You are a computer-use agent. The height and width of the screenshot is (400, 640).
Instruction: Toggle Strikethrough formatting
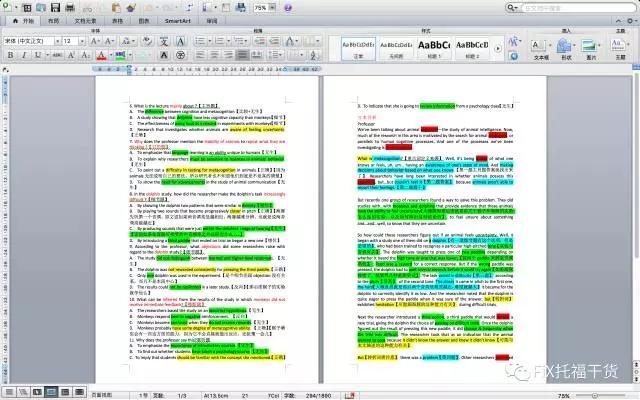57,55
